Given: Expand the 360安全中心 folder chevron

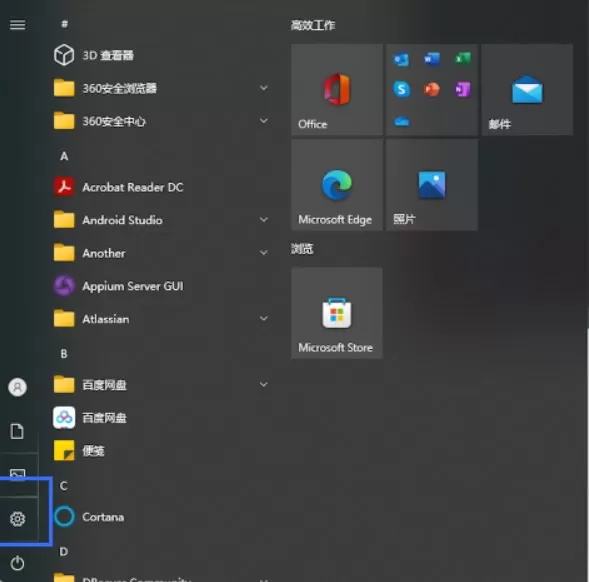Looking at the screenshot, I should pos(264,121).
